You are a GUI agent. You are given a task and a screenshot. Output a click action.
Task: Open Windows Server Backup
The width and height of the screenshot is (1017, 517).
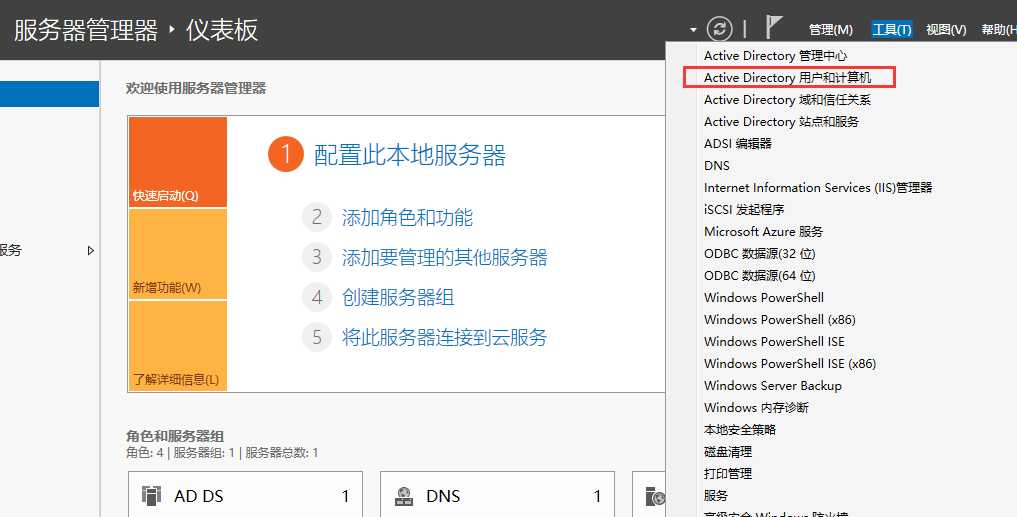tap(772, 386)
